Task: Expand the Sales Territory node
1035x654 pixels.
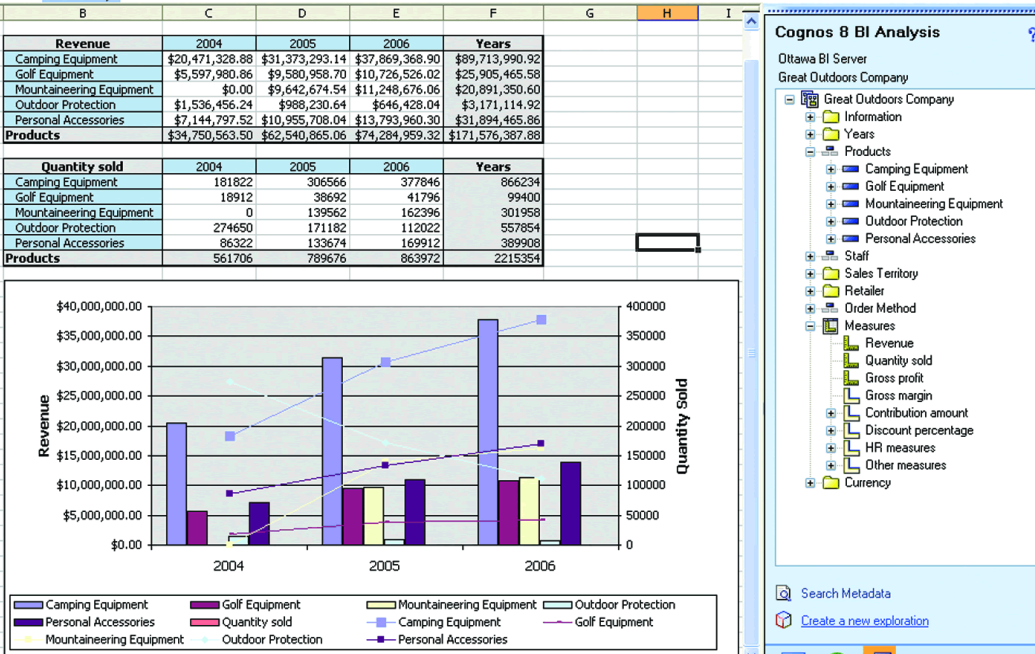Action: click(810, 273)
